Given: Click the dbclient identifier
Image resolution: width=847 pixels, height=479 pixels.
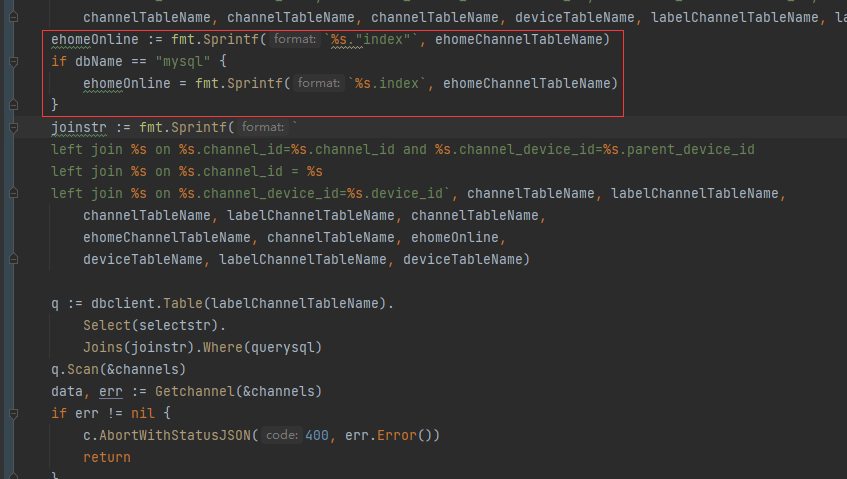Looking at the screenshot, I should coord(123,303).
